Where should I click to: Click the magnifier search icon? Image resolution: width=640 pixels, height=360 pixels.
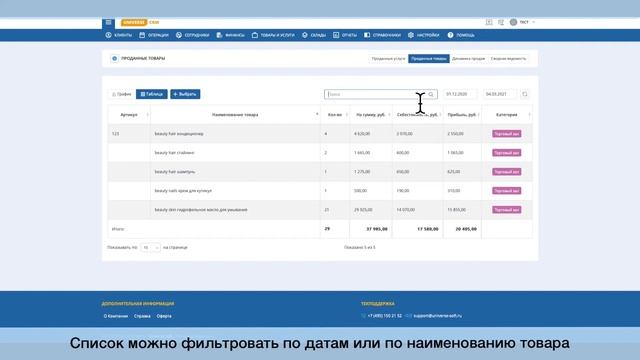pyautogui.click(x=431, y=94)
